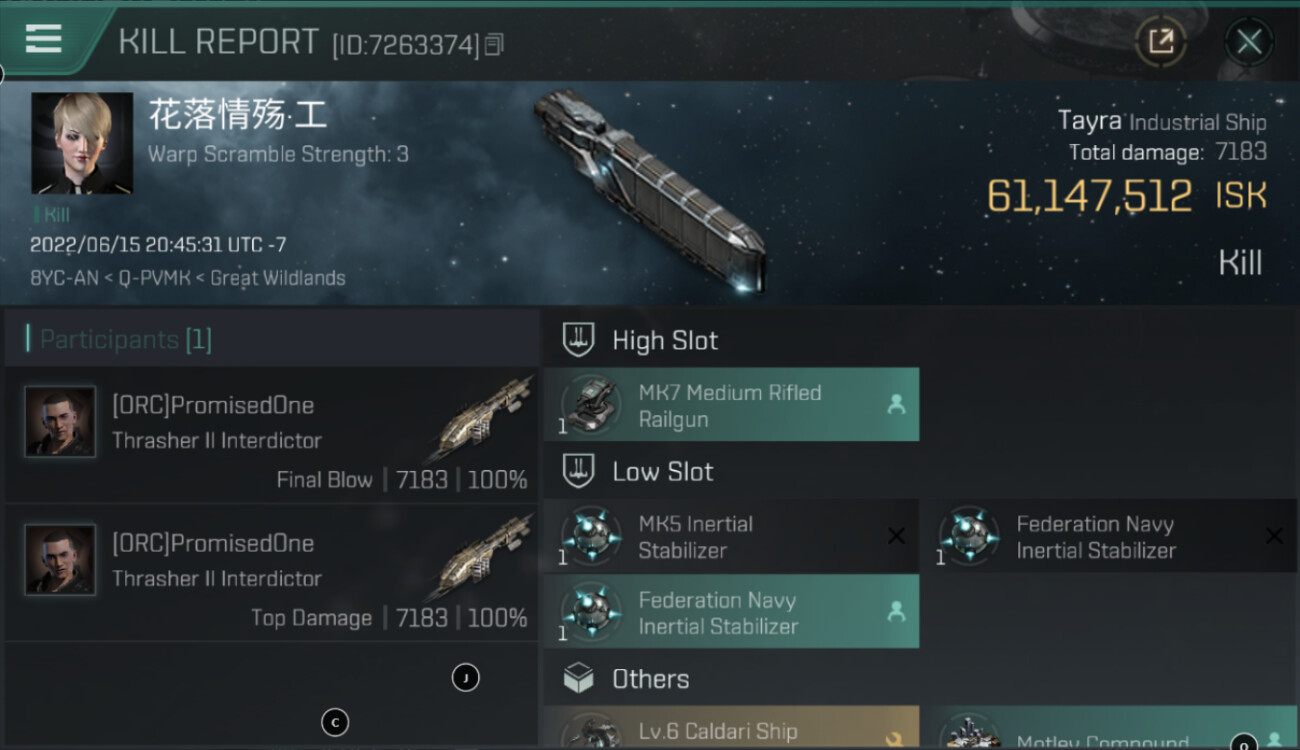Click the Participants header tab
This screenshot has height=750, width=1300.
click(125, 340)
